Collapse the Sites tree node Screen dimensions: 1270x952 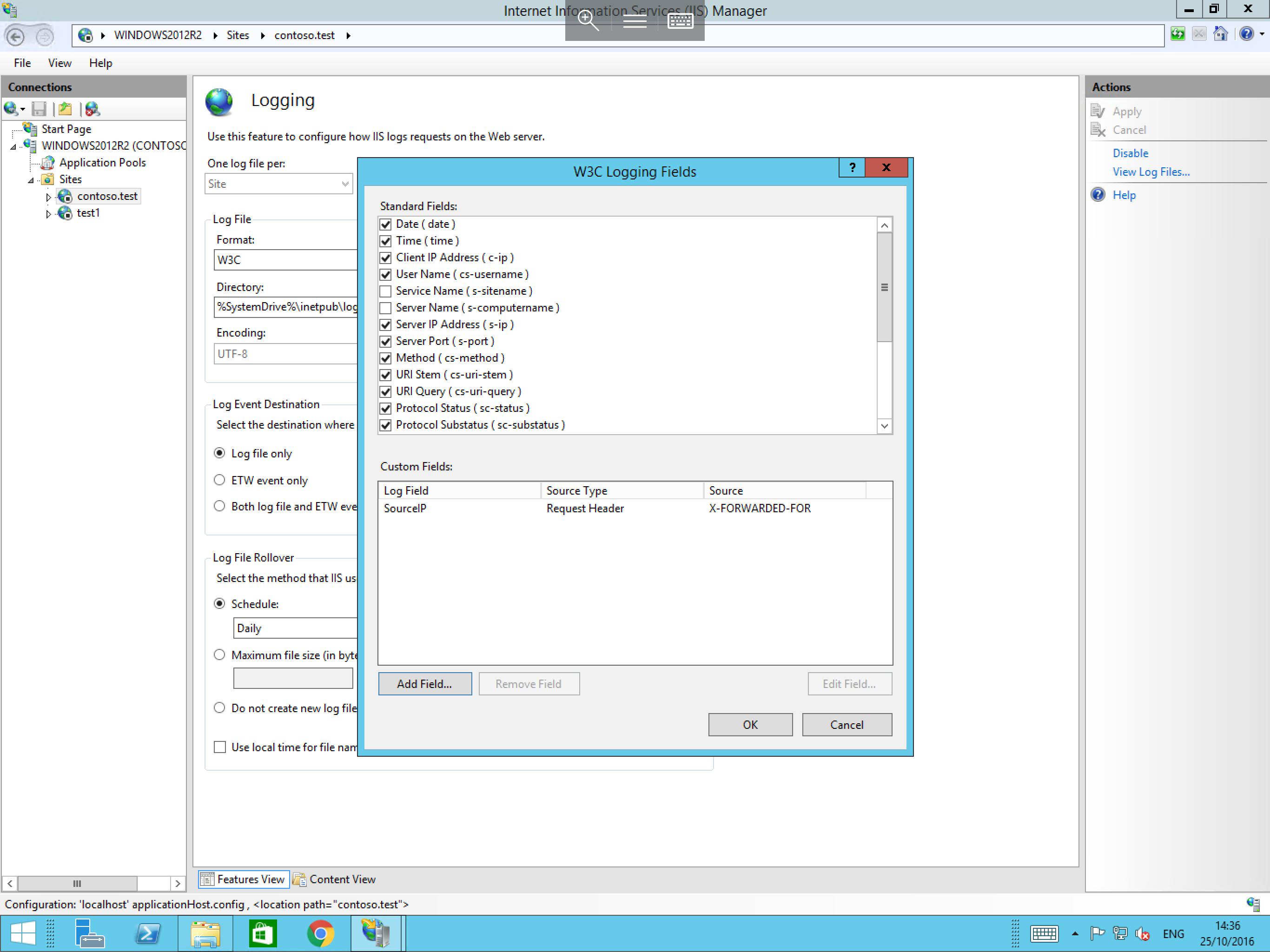[31, 180]
